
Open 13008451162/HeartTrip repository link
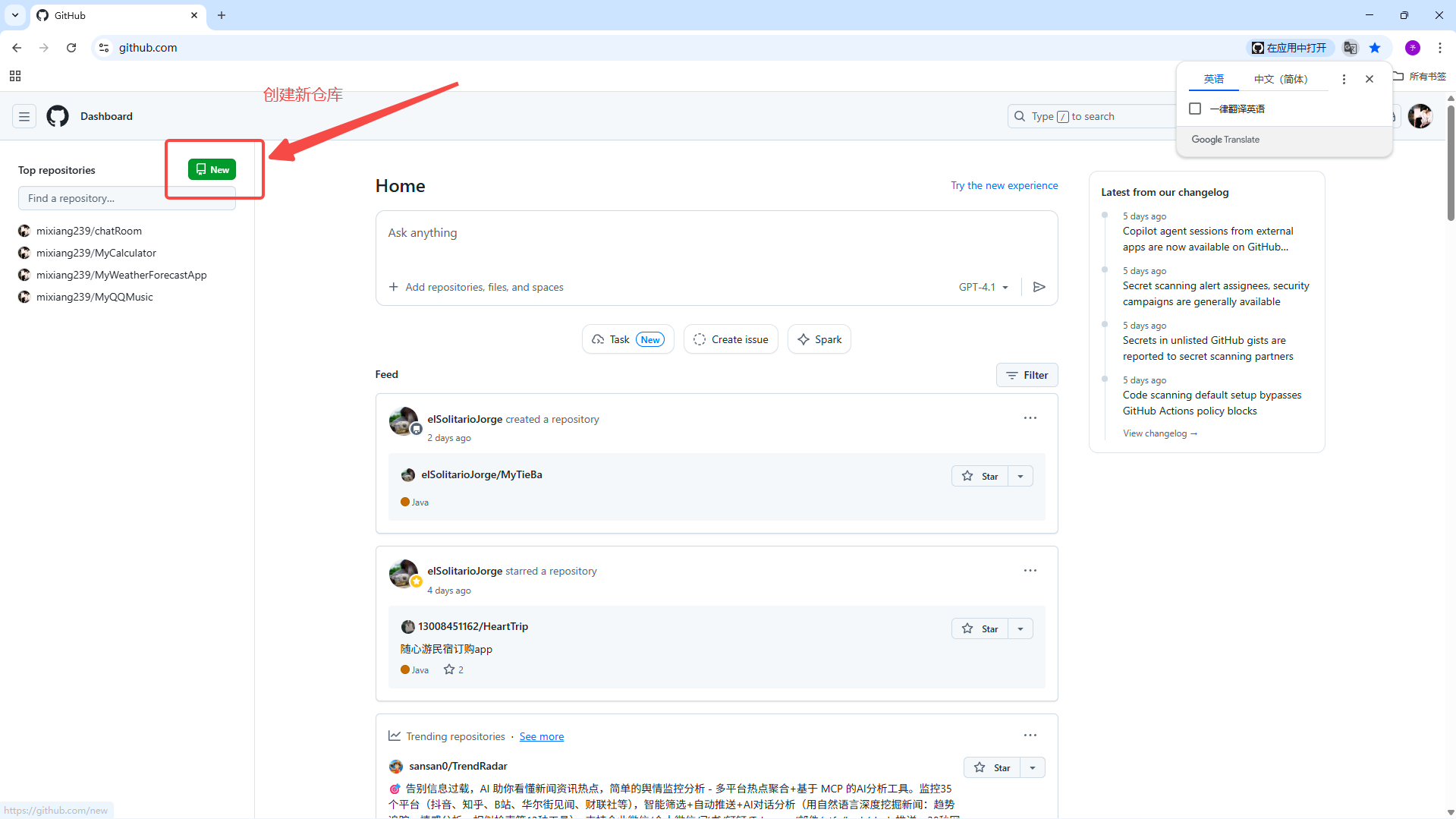473,626
